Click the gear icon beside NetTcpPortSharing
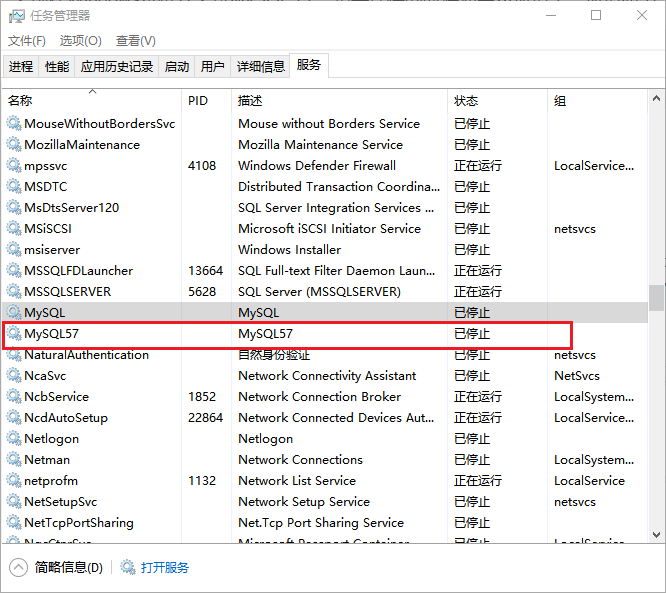The height and width of the screenshot is (593, 666). pyautogui.click(x=14, y=522)
